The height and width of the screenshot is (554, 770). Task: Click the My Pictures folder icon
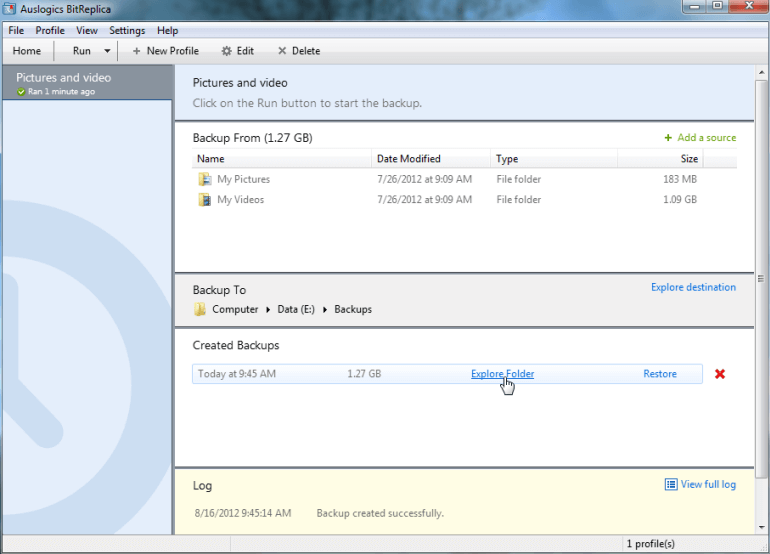(x=204, y=179)
